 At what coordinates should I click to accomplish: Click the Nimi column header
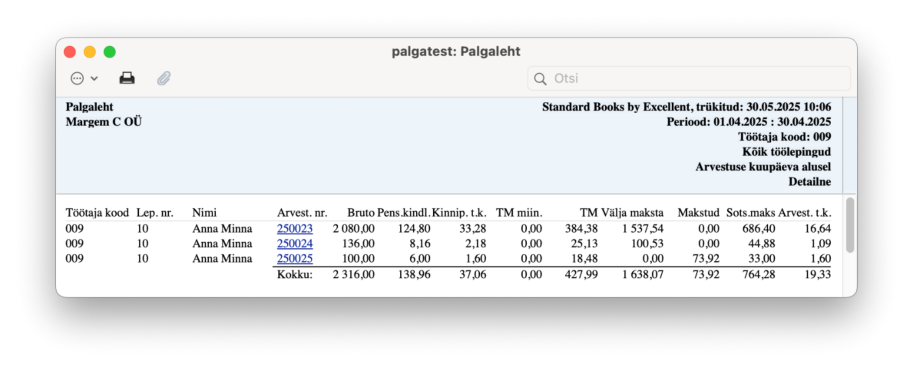204,213
